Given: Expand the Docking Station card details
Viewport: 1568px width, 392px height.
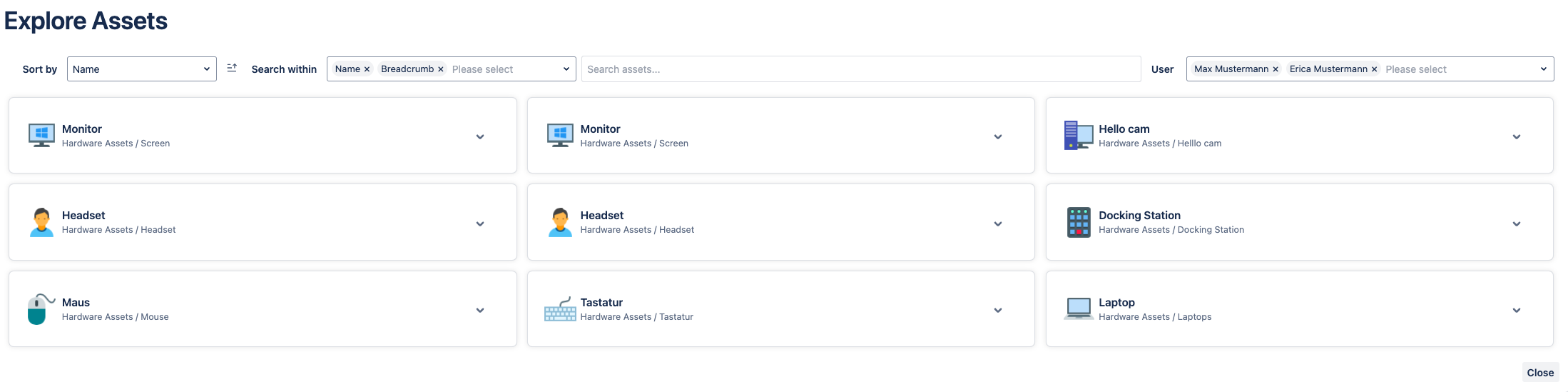Looking at the screenshot, I should tap(1516, 223).
